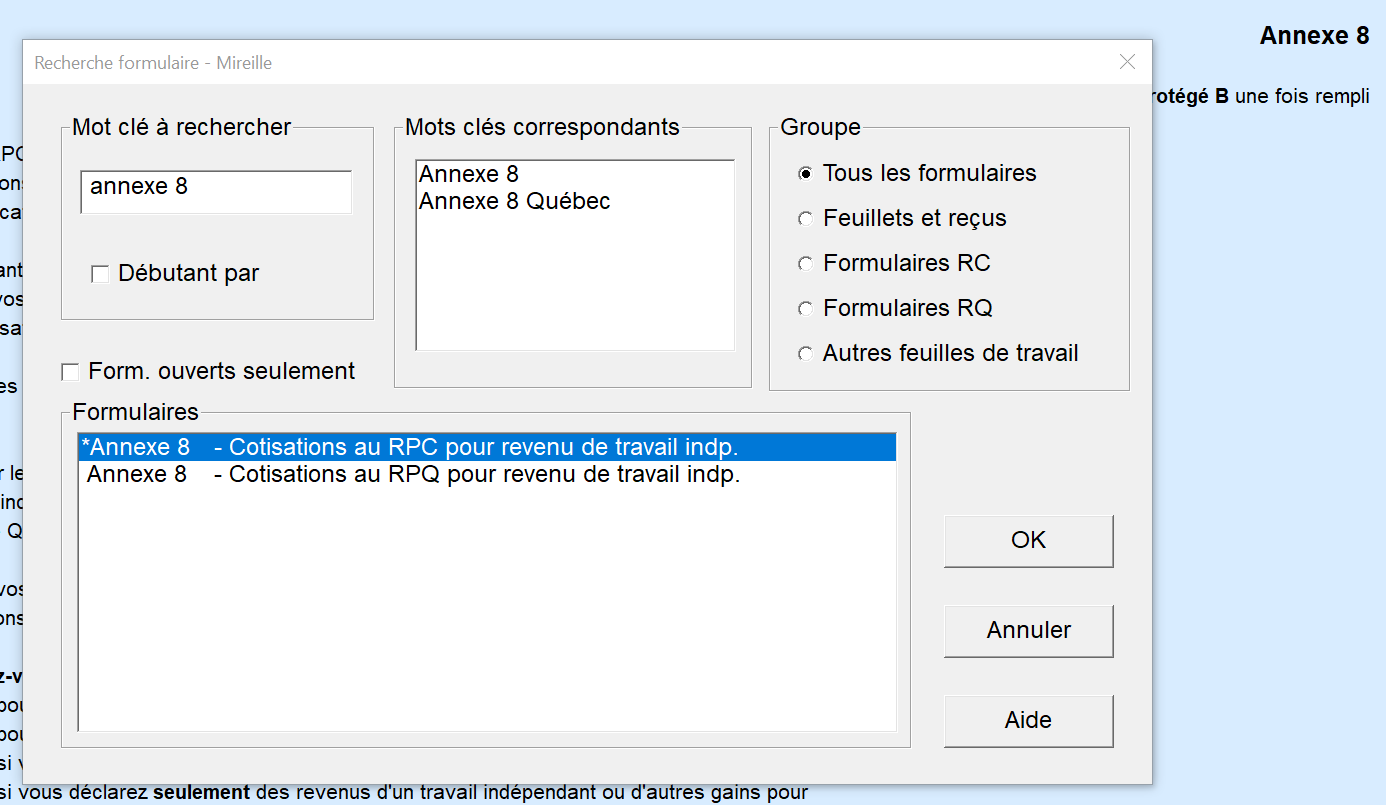Viewport: 1386px width, 805px height.
Task: Toggle Form. ouverts seulement checkbox
Action: 70,372
